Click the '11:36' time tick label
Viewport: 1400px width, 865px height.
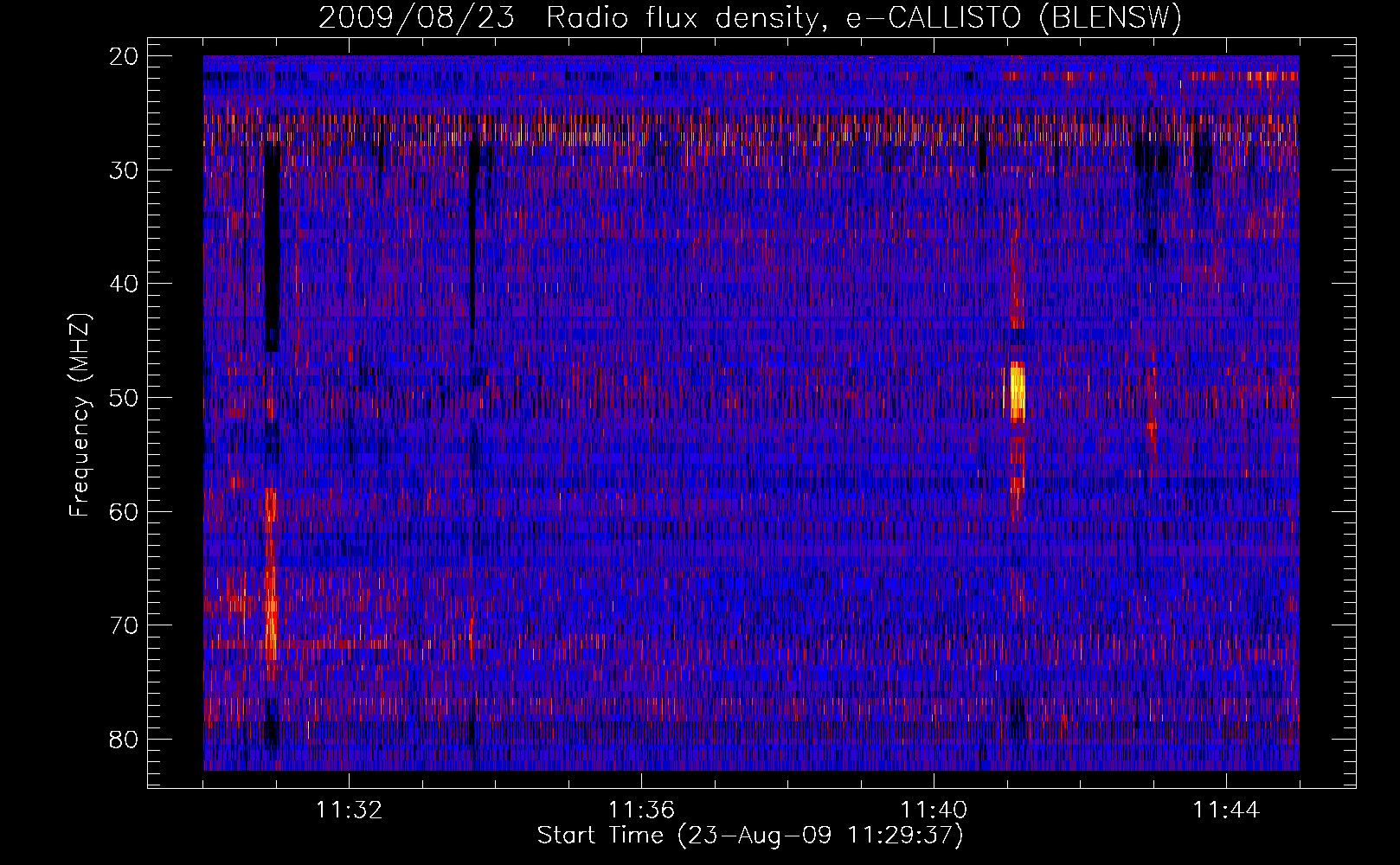pos(641,811)
